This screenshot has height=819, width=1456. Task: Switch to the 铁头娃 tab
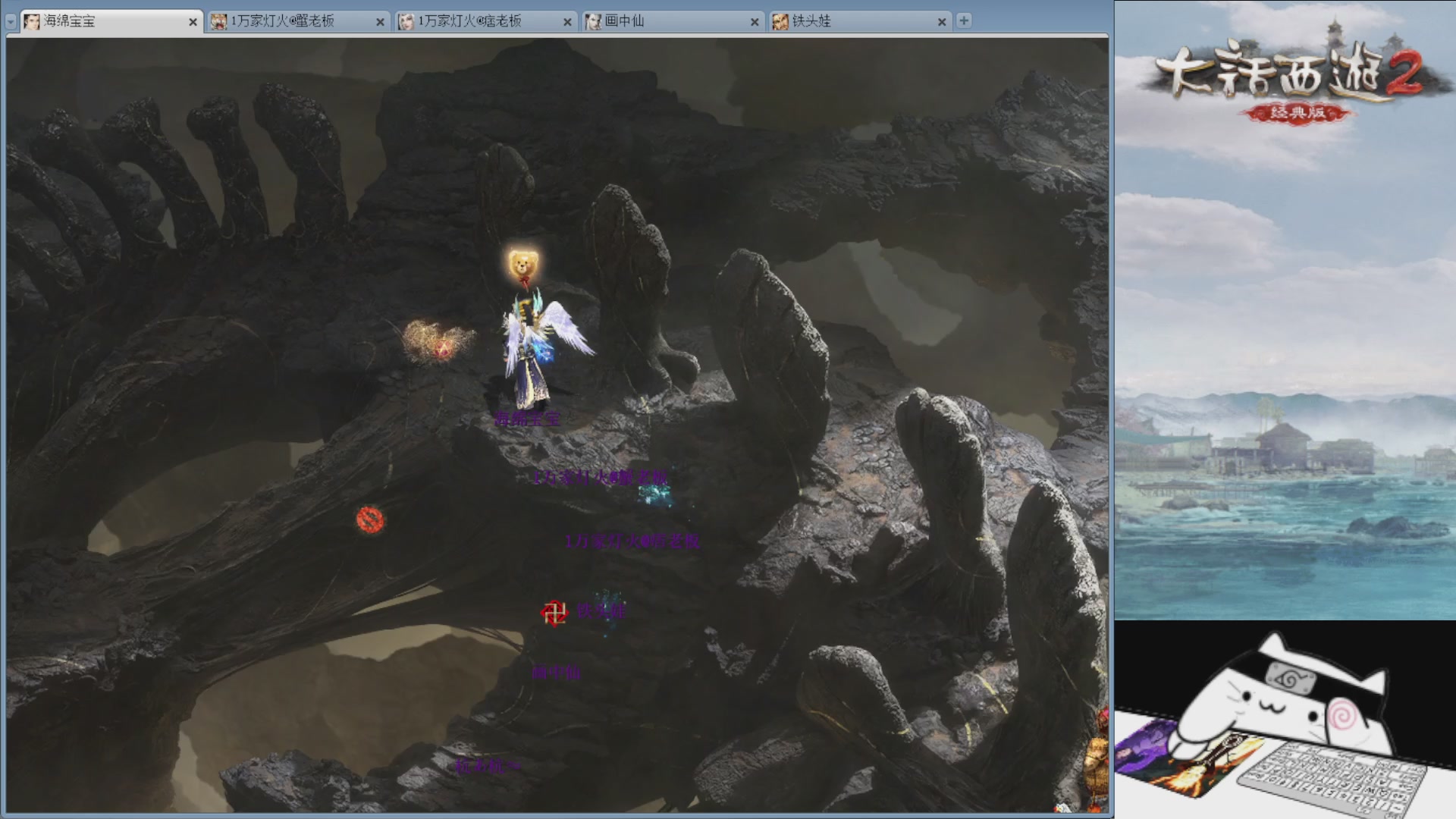click(860, 21)
